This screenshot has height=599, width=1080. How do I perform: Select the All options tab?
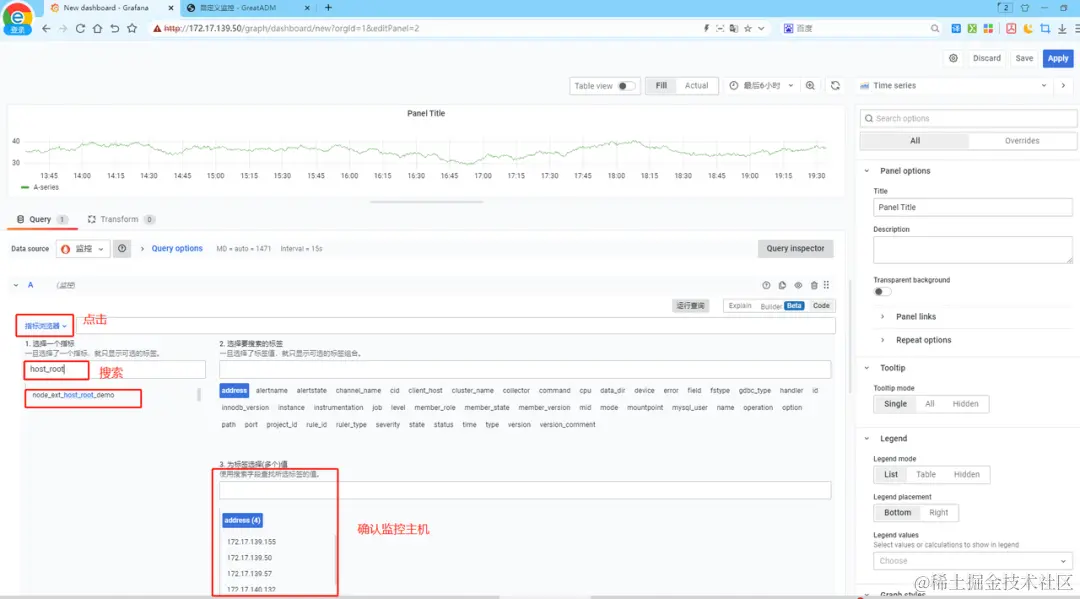tap(915, 140)
